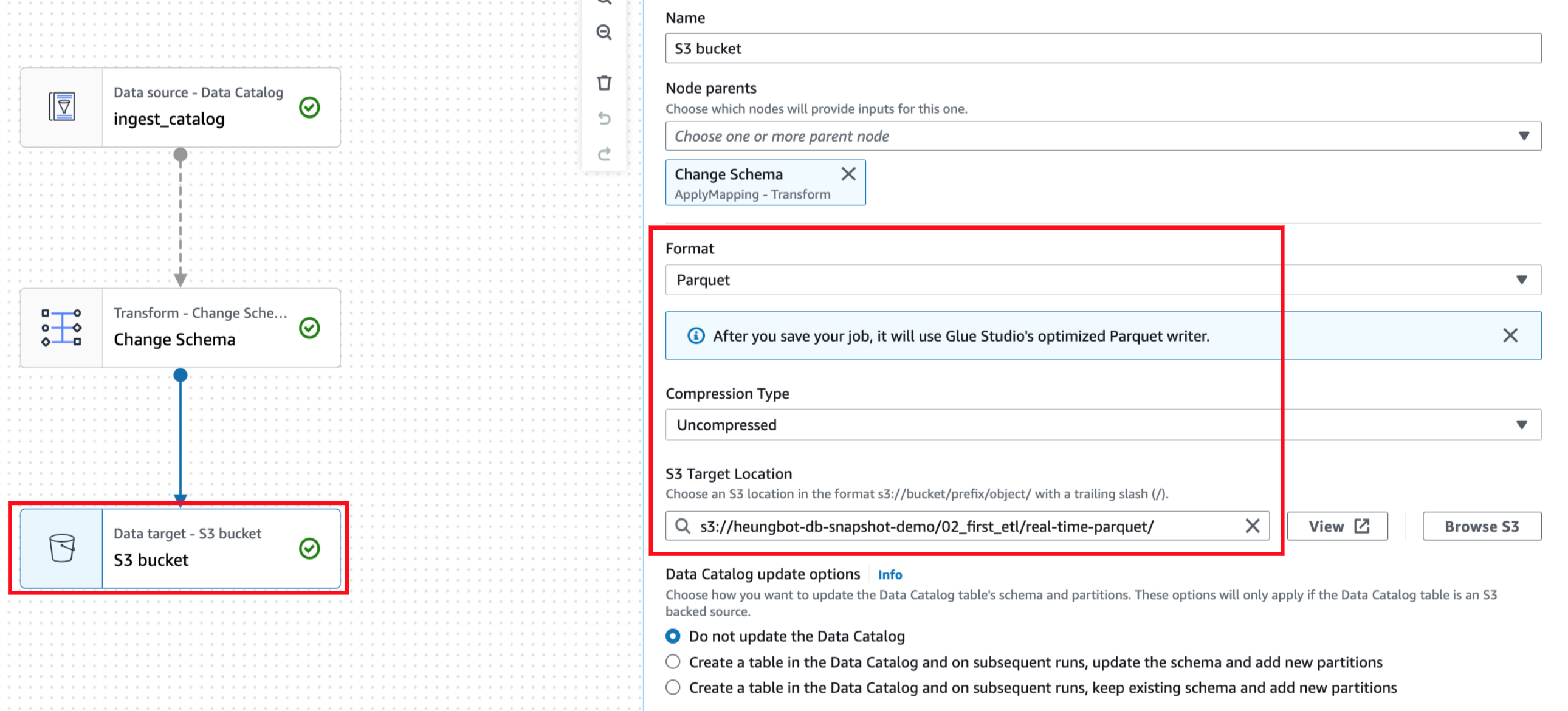Click the Browse S3 button
1568x711 pixels.
point(1481,526)
